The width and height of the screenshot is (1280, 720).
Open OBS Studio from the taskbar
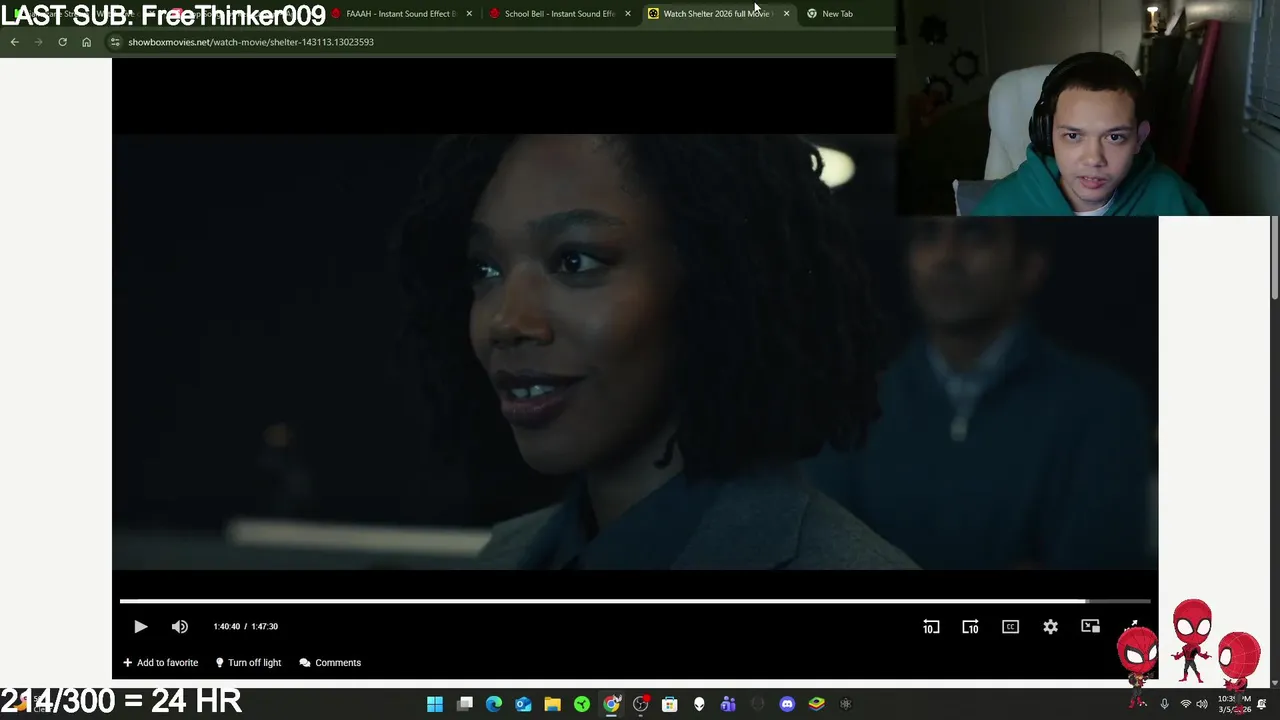pyautogui.click(x=641, y=704)
